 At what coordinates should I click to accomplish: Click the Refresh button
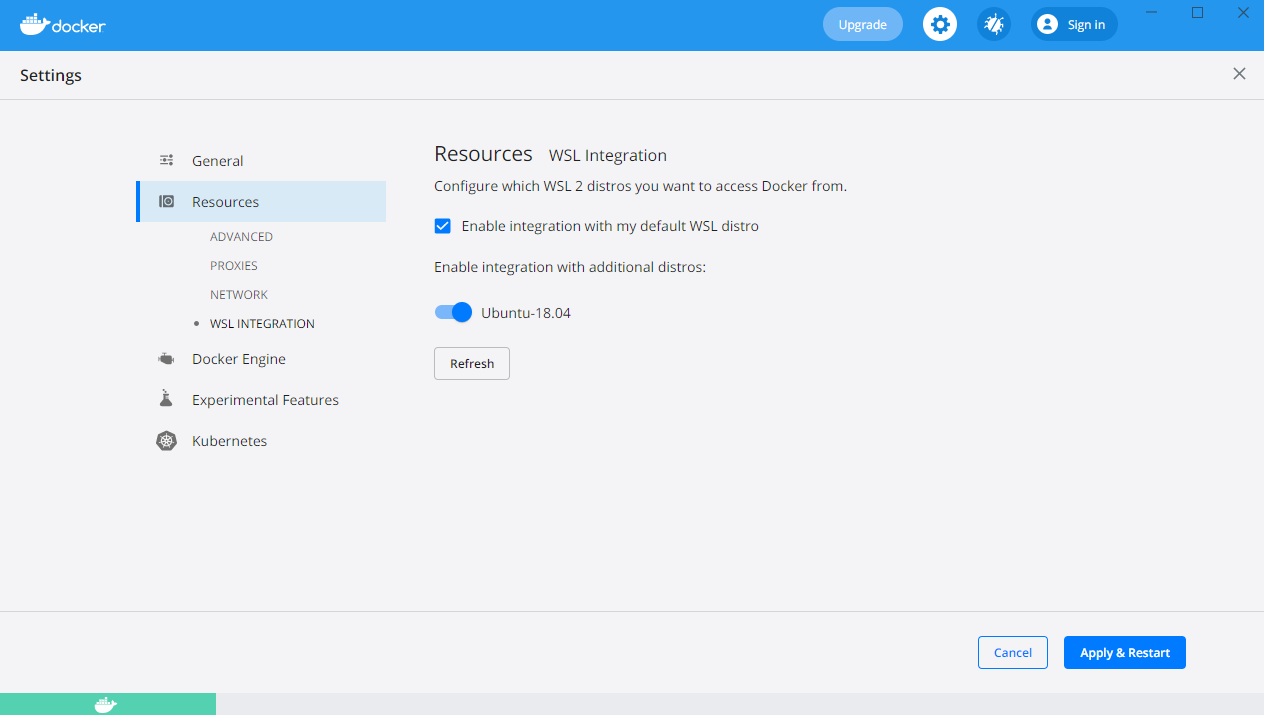pos(472,364)
